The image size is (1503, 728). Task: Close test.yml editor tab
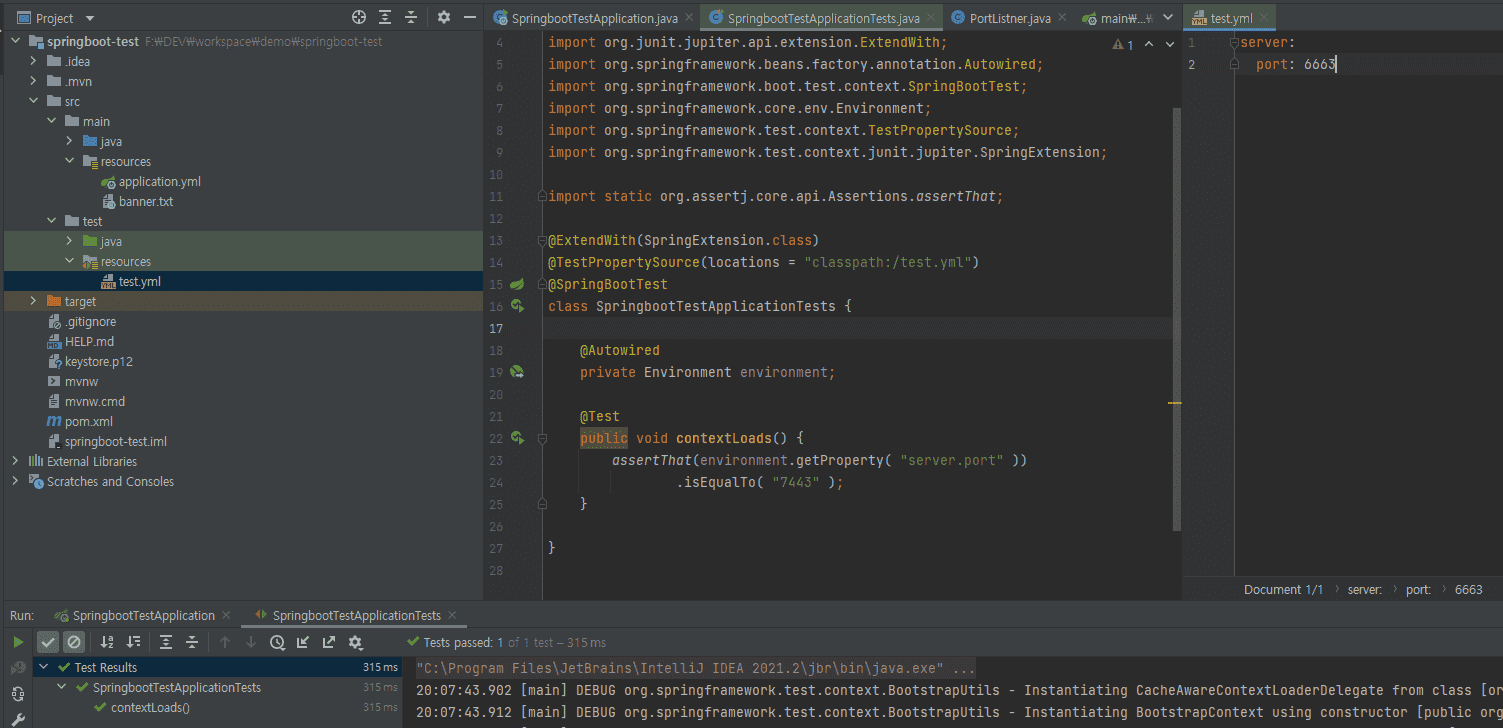(1265, 18)
